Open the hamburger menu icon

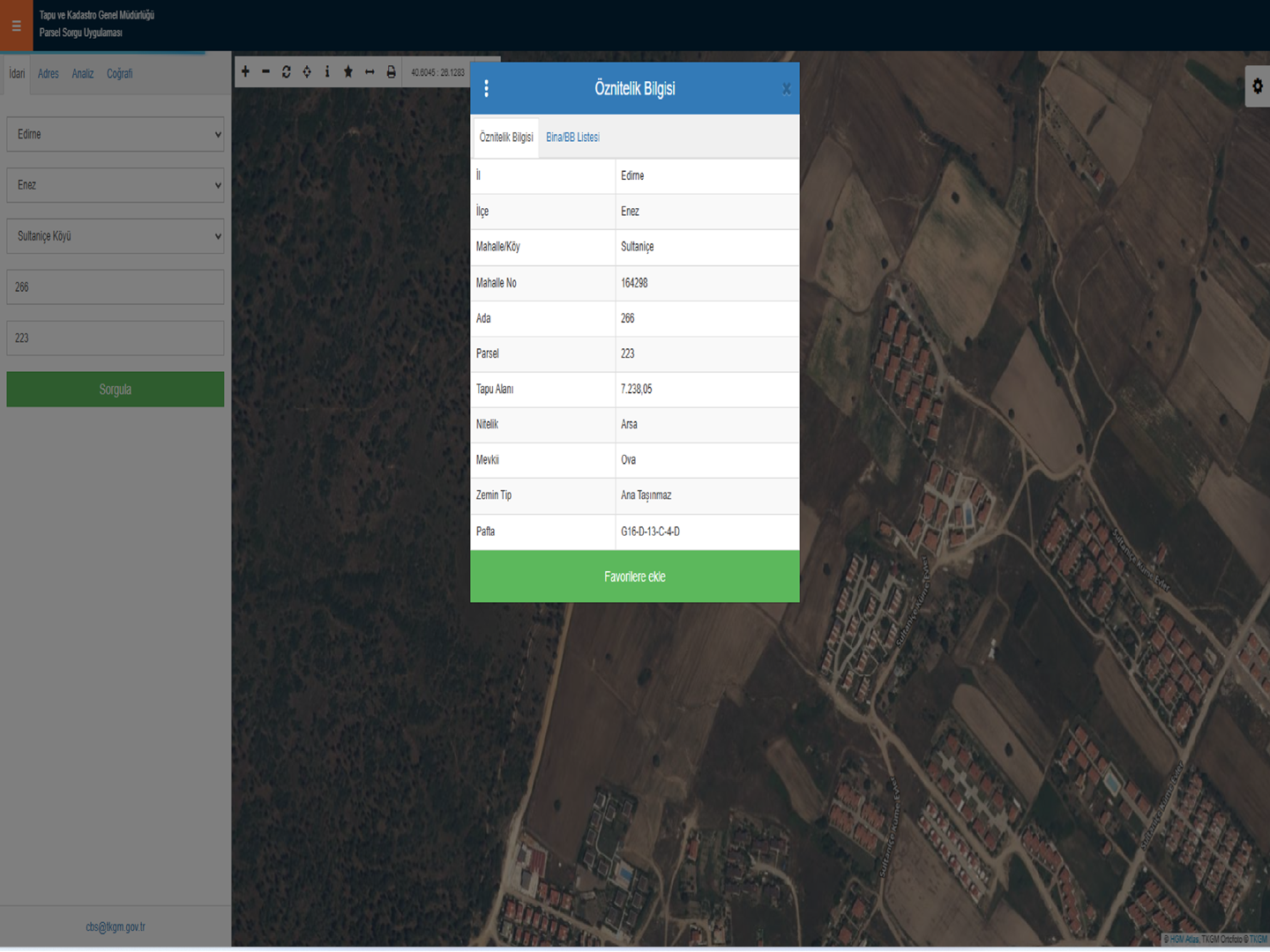click(x=16, y=26)
